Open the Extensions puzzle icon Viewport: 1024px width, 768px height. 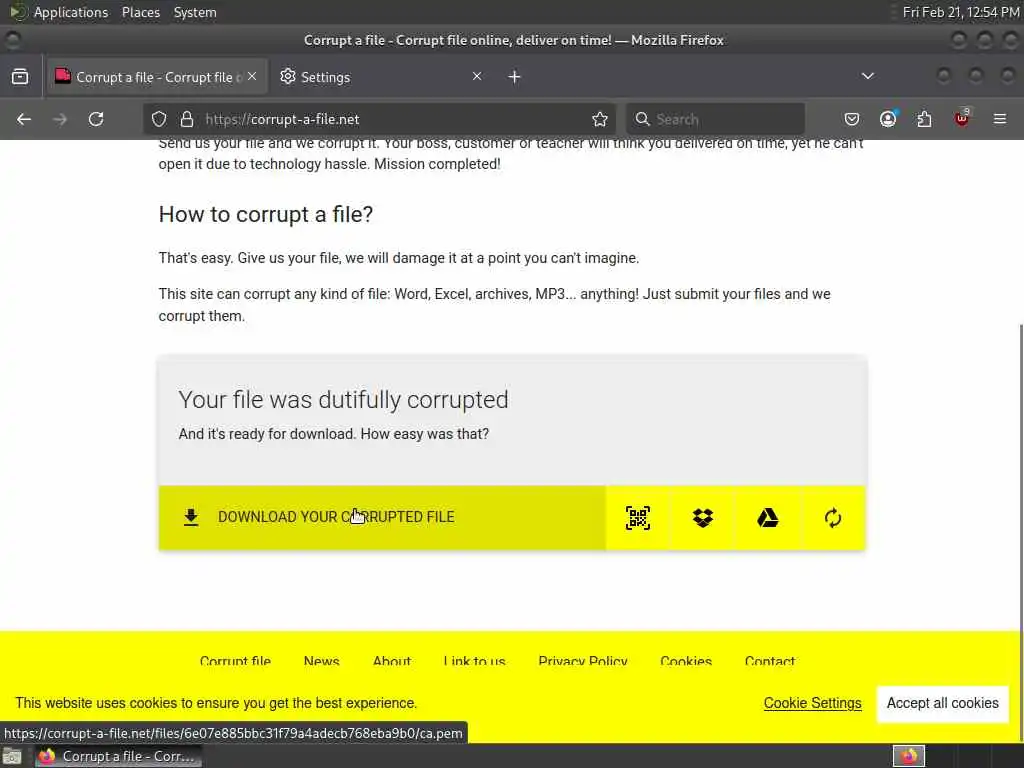[924, 119]
